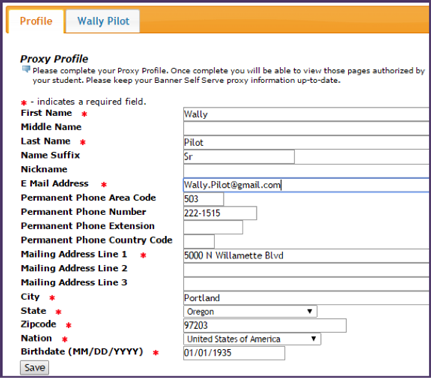Click into the Last Name field
Screen dimensions: 431x378
coord(306,142)
